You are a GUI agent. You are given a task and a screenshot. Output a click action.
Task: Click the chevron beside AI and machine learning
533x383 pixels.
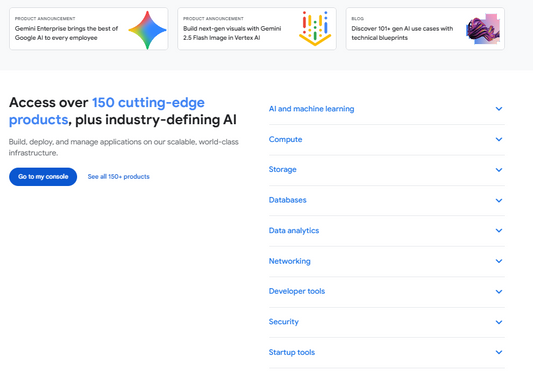(499, 109)
